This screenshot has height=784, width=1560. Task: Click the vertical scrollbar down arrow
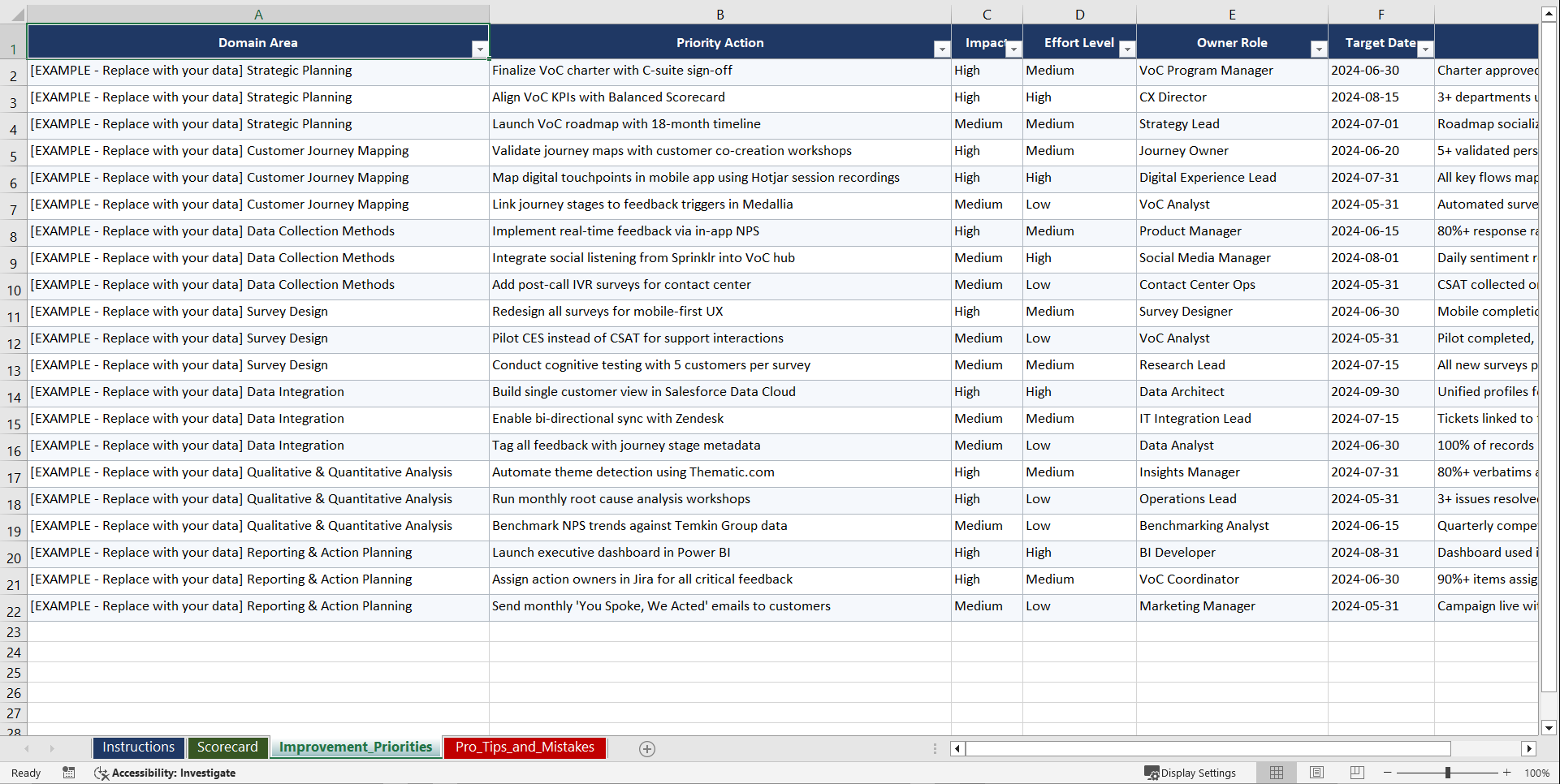point(1549,728)
